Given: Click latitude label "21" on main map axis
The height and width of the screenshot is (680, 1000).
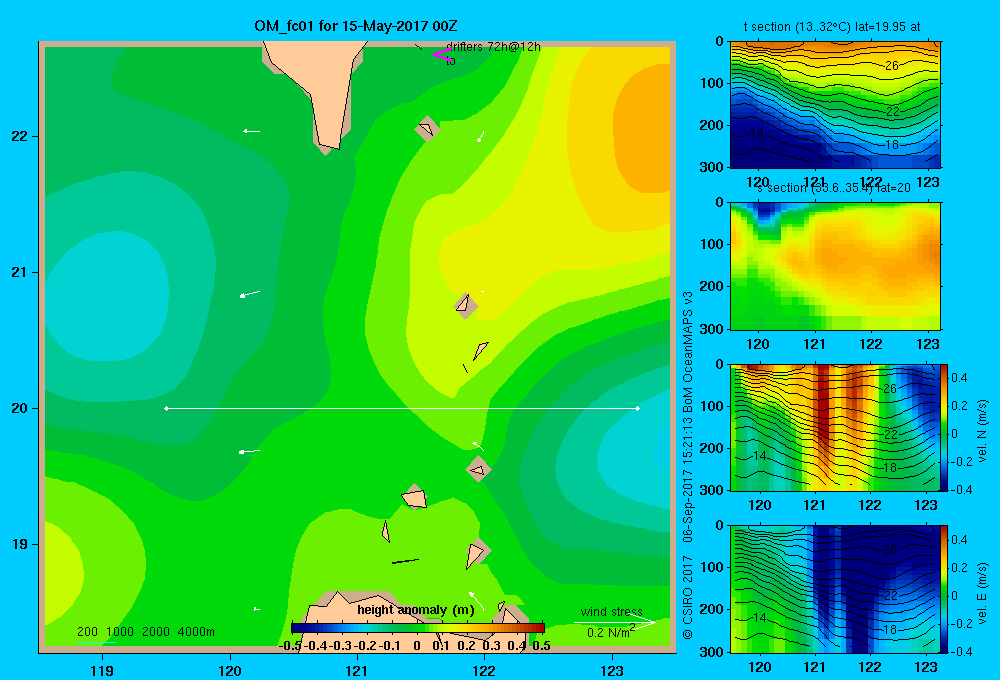Looking at the screenshot, I should tap(20, 272).
